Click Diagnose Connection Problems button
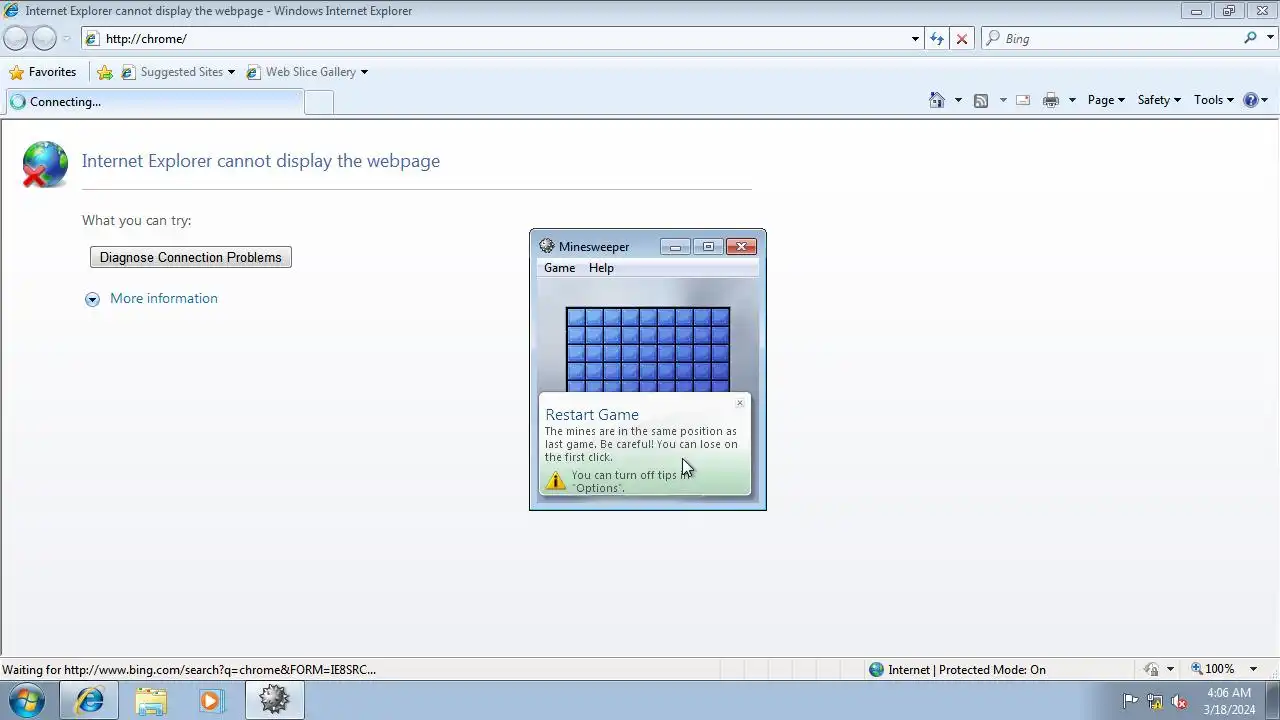Screen dimensions: 1280x720 tap(191, 257)
